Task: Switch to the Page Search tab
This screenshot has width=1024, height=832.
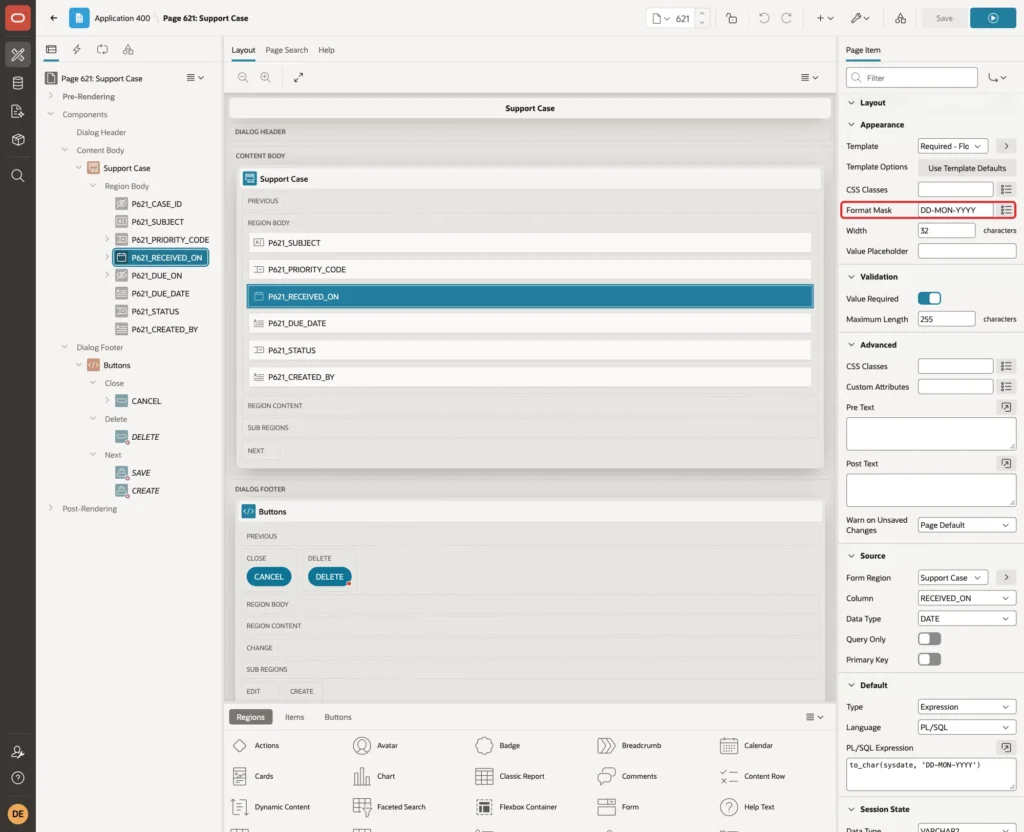Action: (x=286, y=50)
